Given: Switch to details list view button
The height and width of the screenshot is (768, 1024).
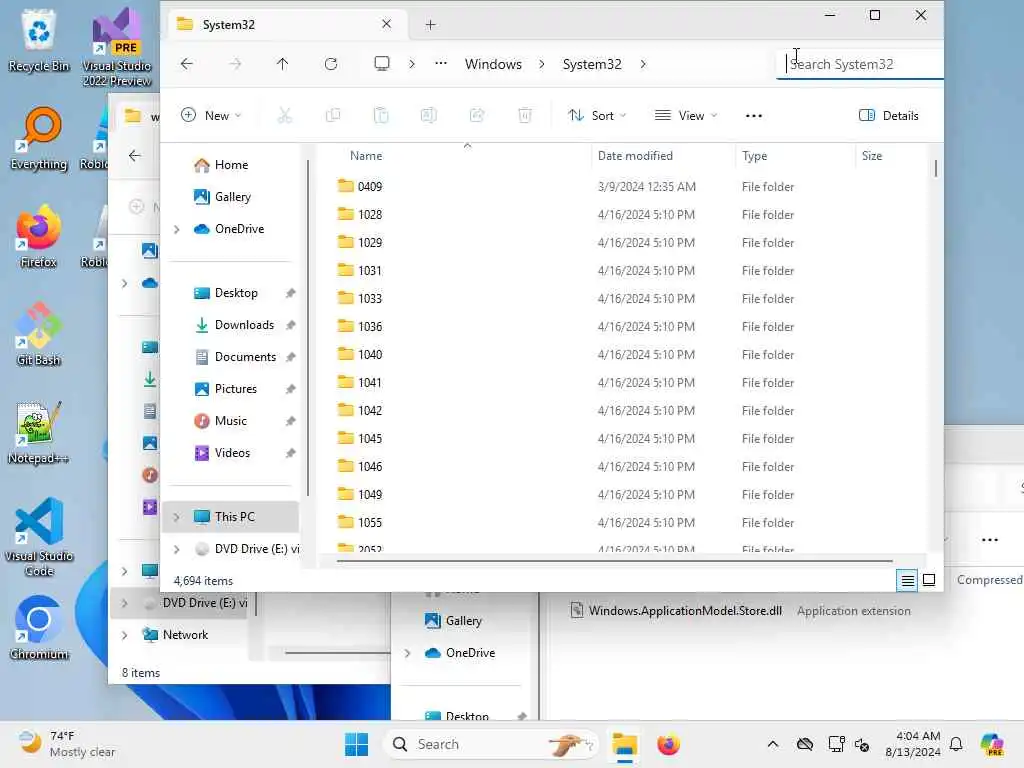Looking at the screenshot, I should [907, 580].
